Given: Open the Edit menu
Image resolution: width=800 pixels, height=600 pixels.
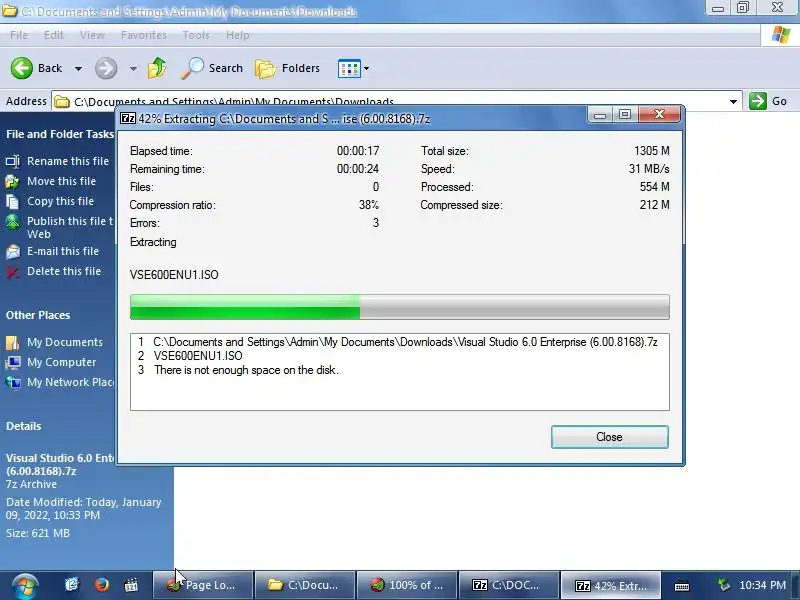Looking at the screenshot, I should point(54,35).
